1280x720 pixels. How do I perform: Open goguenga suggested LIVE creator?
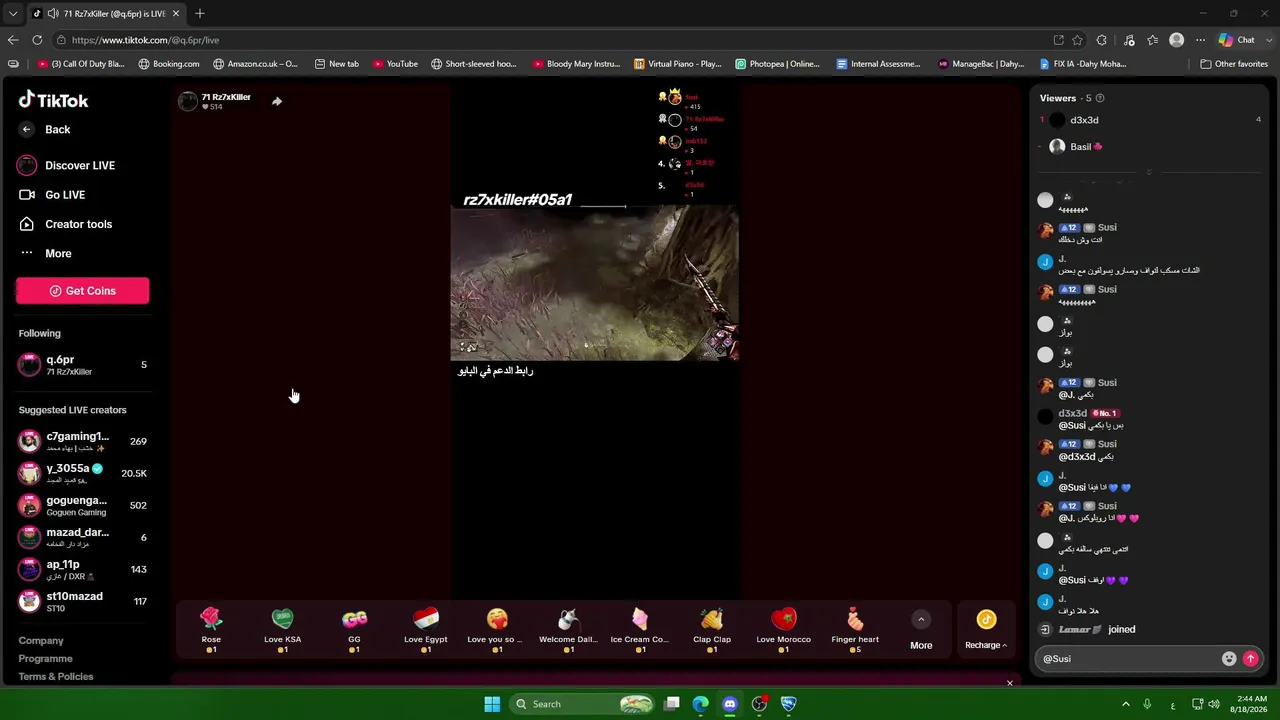click(83, 505)
